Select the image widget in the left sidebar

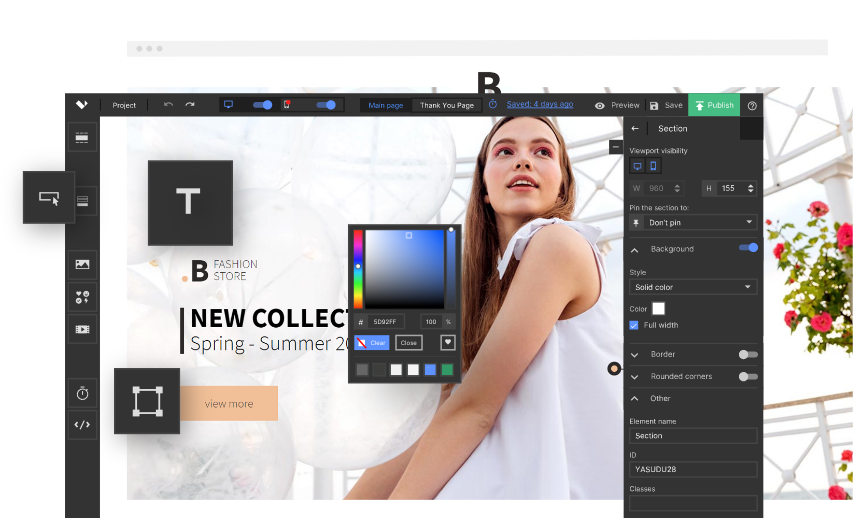point(82,265)
